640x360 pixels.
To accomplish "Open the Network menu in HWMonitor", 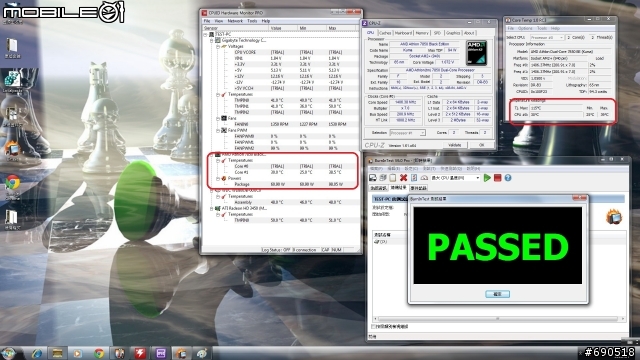I will (x=235, y=21).
